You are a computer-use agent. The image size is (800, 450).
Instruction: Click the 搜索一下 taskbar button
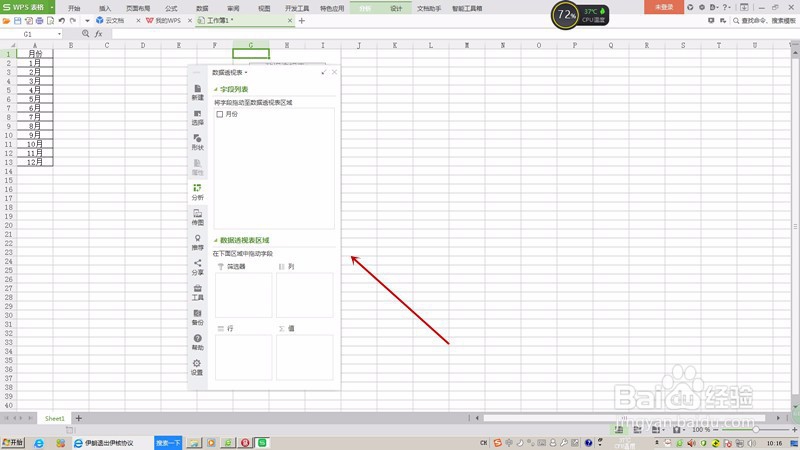pyautogui.click(x=168, y=443)
